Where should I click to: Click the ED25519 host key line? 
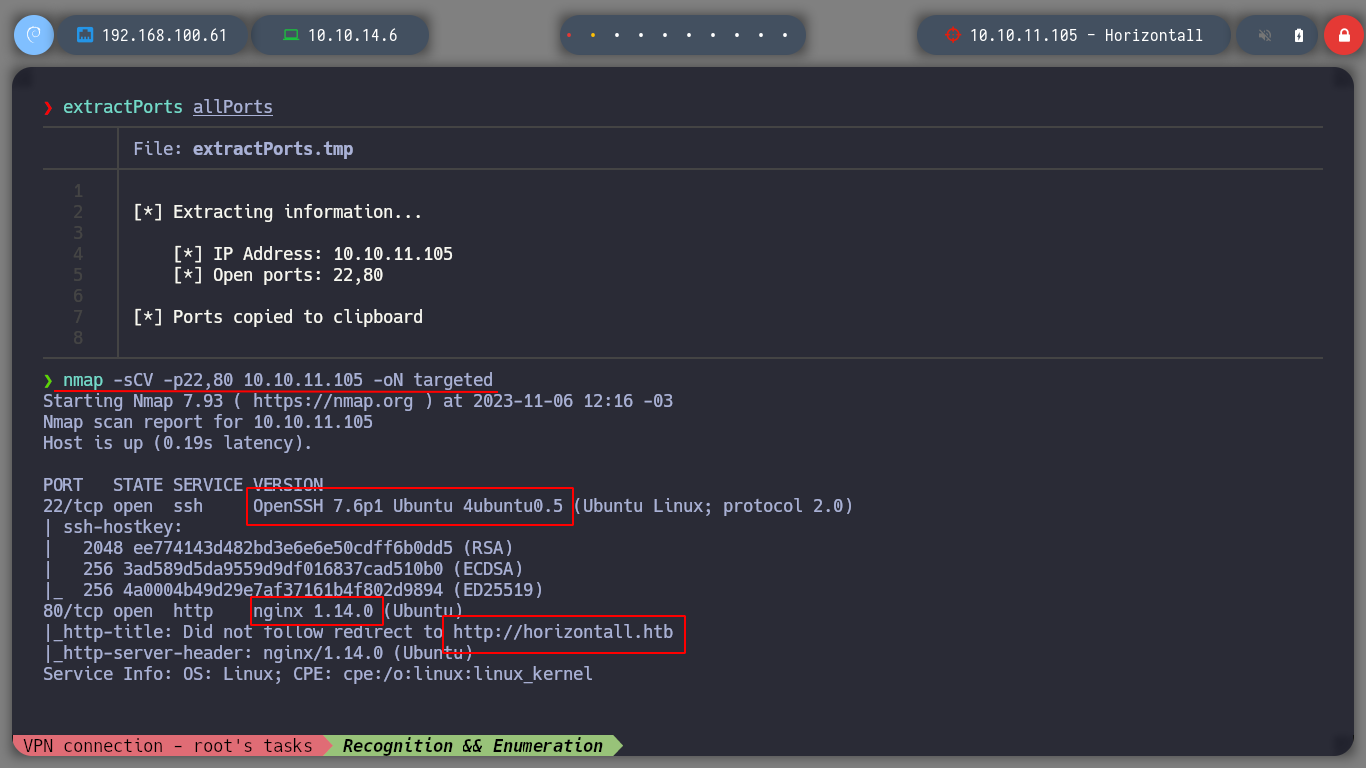click(293, 590)
